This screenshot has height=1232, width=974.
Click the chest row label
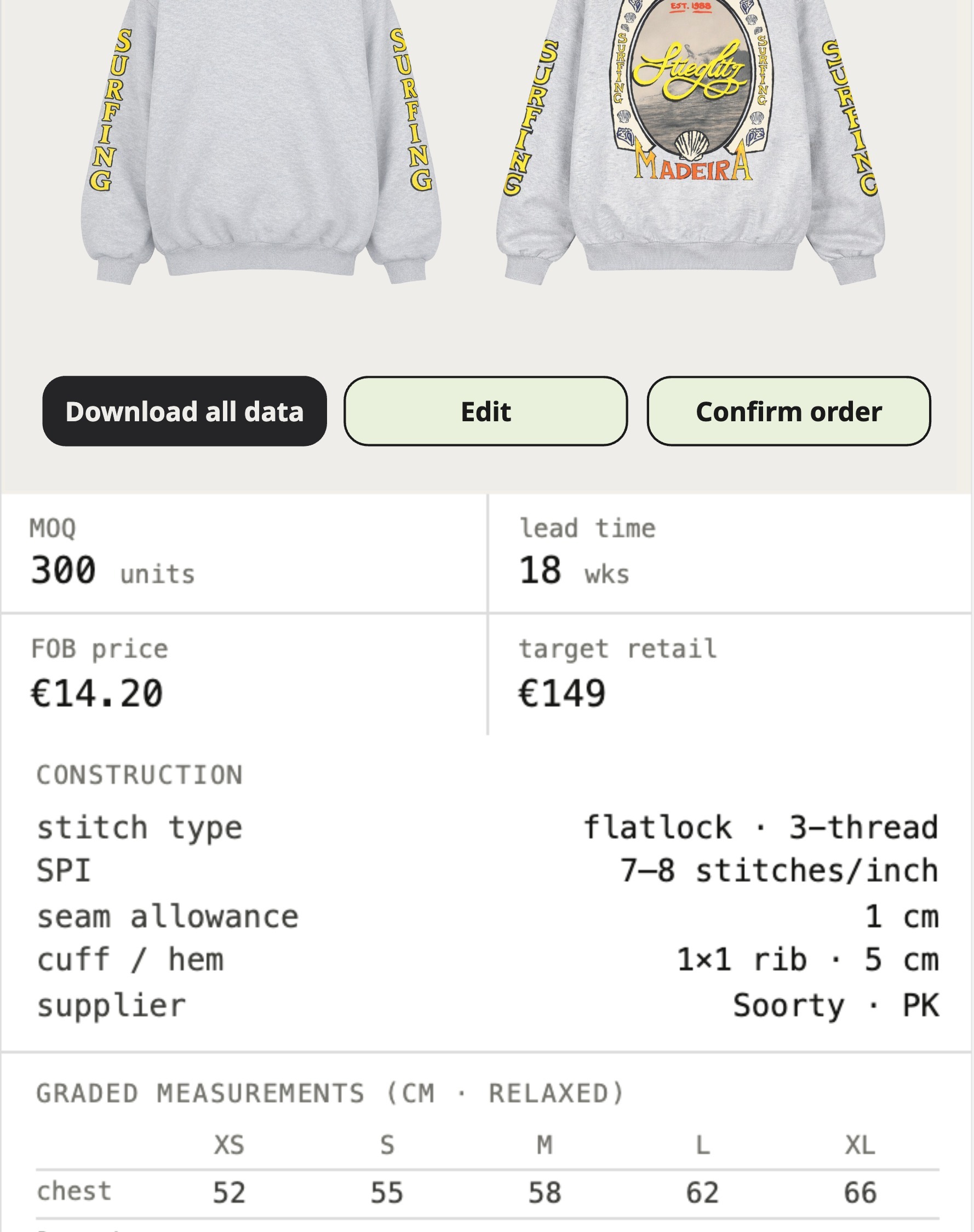[74, 1191]
